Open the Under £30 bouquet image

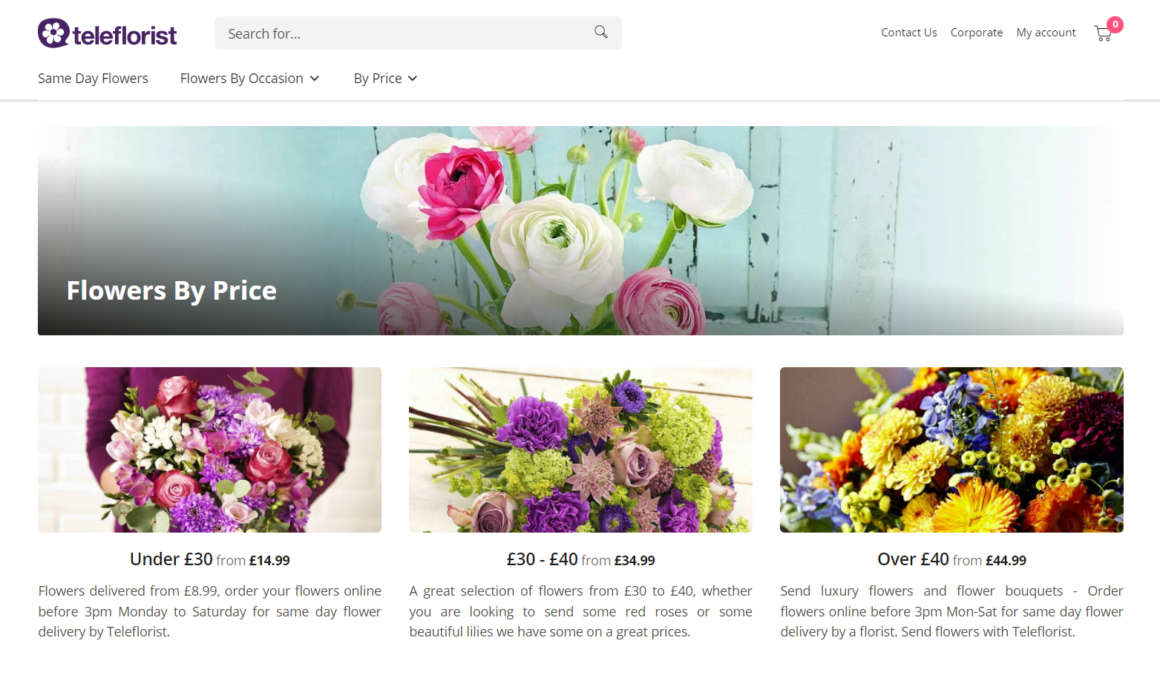(x=210, y=450)
